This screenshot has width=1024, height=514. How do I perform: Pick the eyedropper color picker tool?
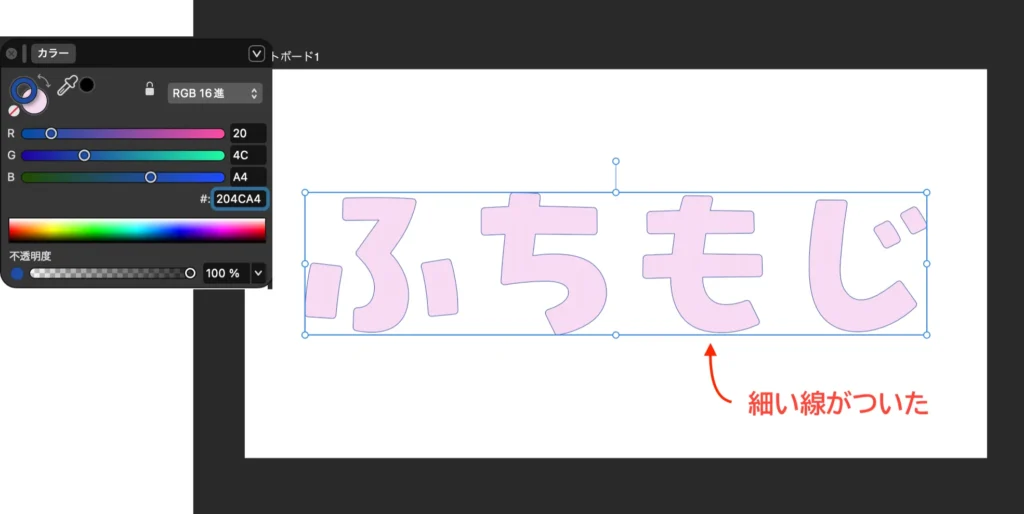[66, 87]
